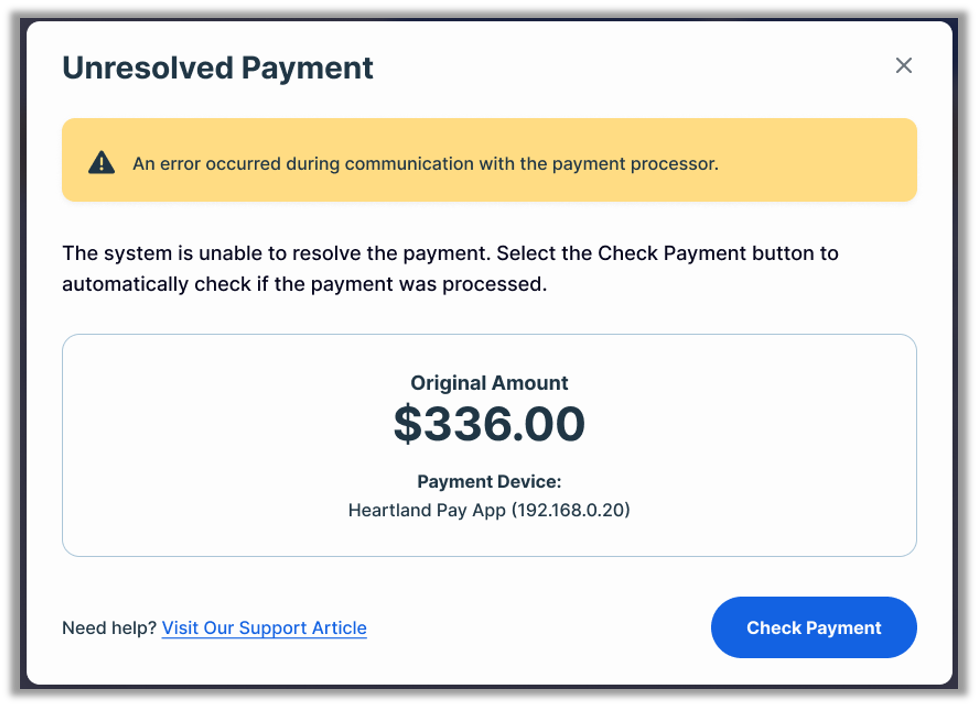Image resolution: width=978 pixels, height=706 pixels.
Task: Select the Payment Device label
Action: coord(489,480)
